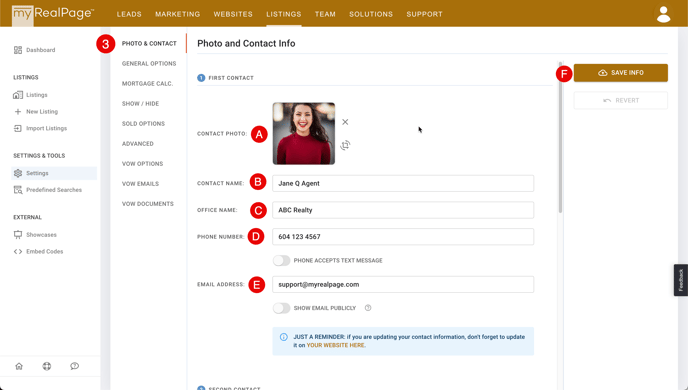Click the Dashboard grid icon
Image resolution: width=688 pixels, height=390 pixels.
(x=18, y=50)
